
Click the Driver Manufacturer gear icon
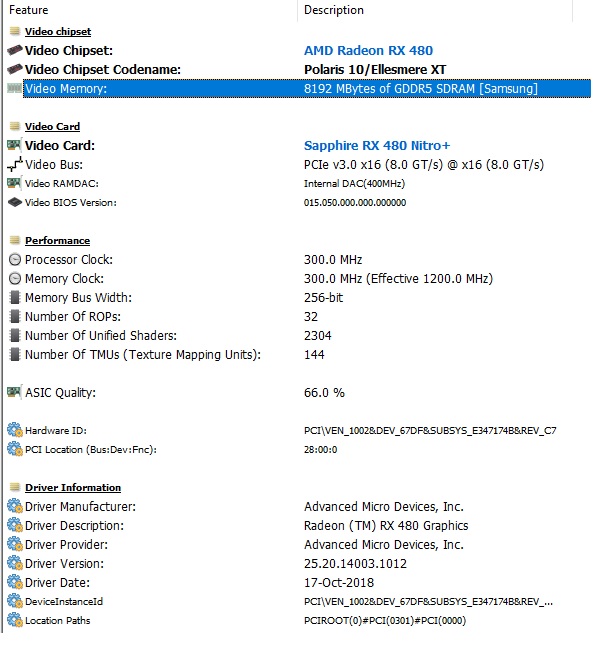click(15, 506)
